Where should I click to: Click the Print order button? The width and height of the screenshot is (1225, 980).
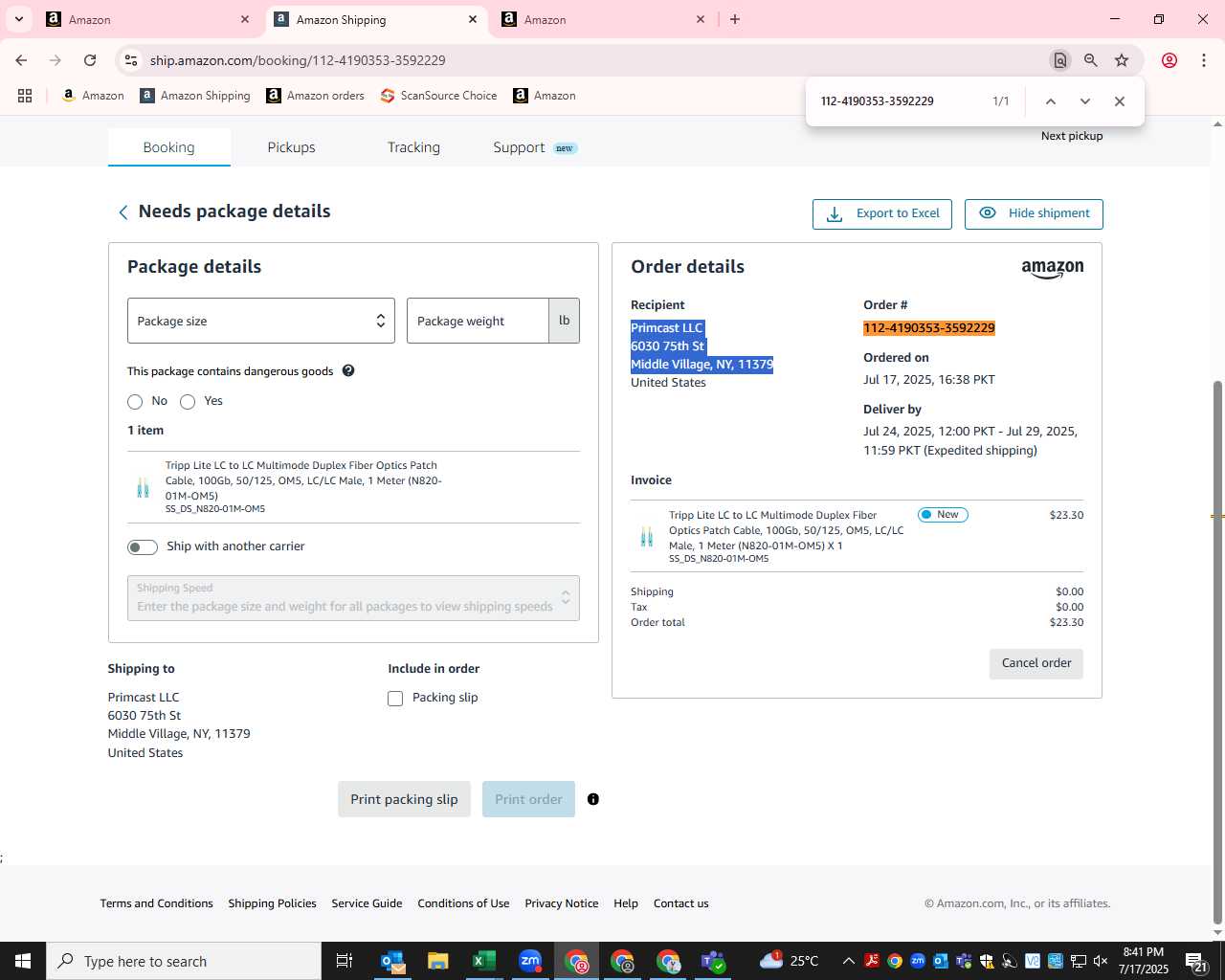coord(528,799)
